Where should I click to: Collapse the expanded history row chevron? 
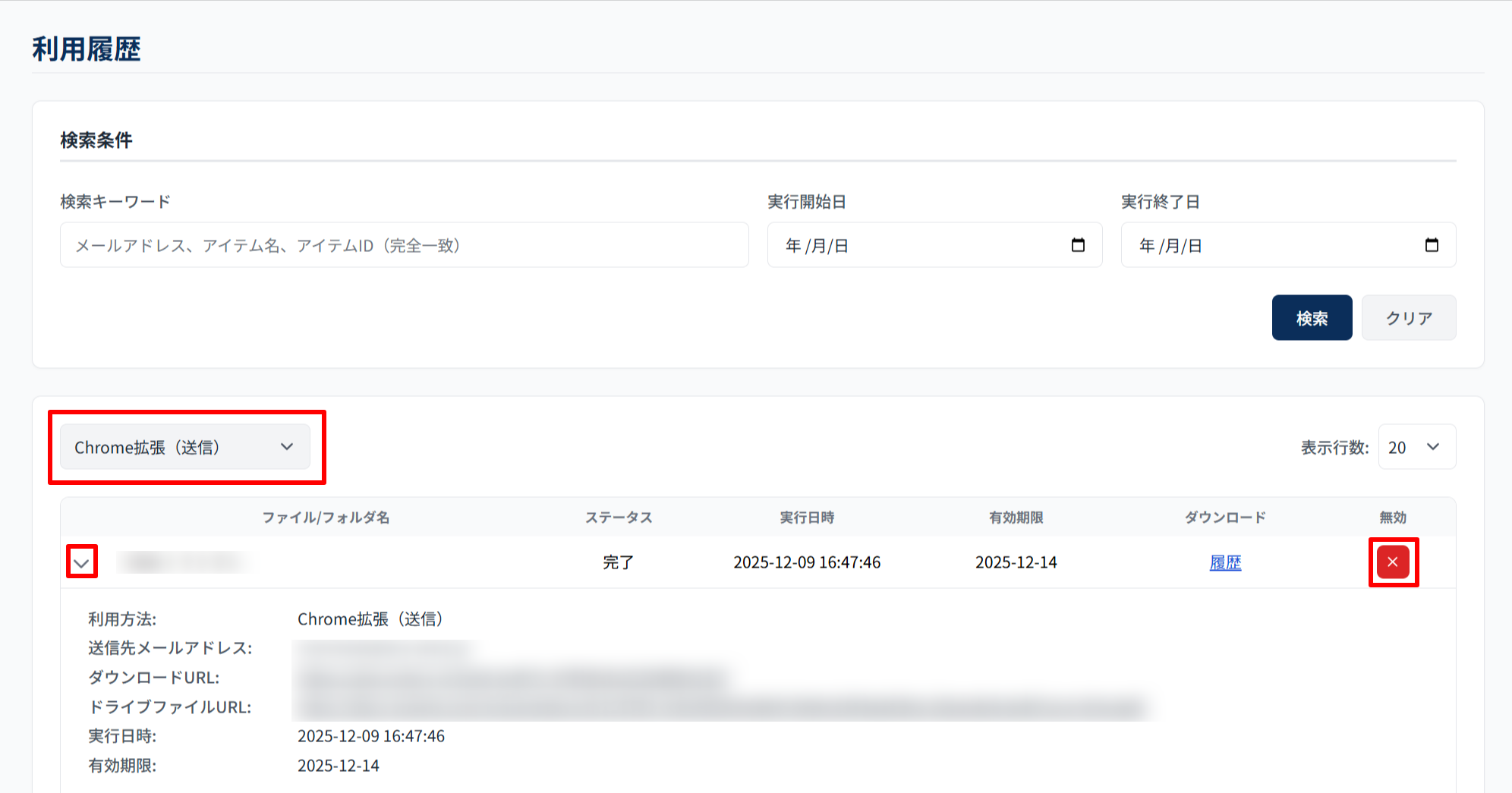82,562
